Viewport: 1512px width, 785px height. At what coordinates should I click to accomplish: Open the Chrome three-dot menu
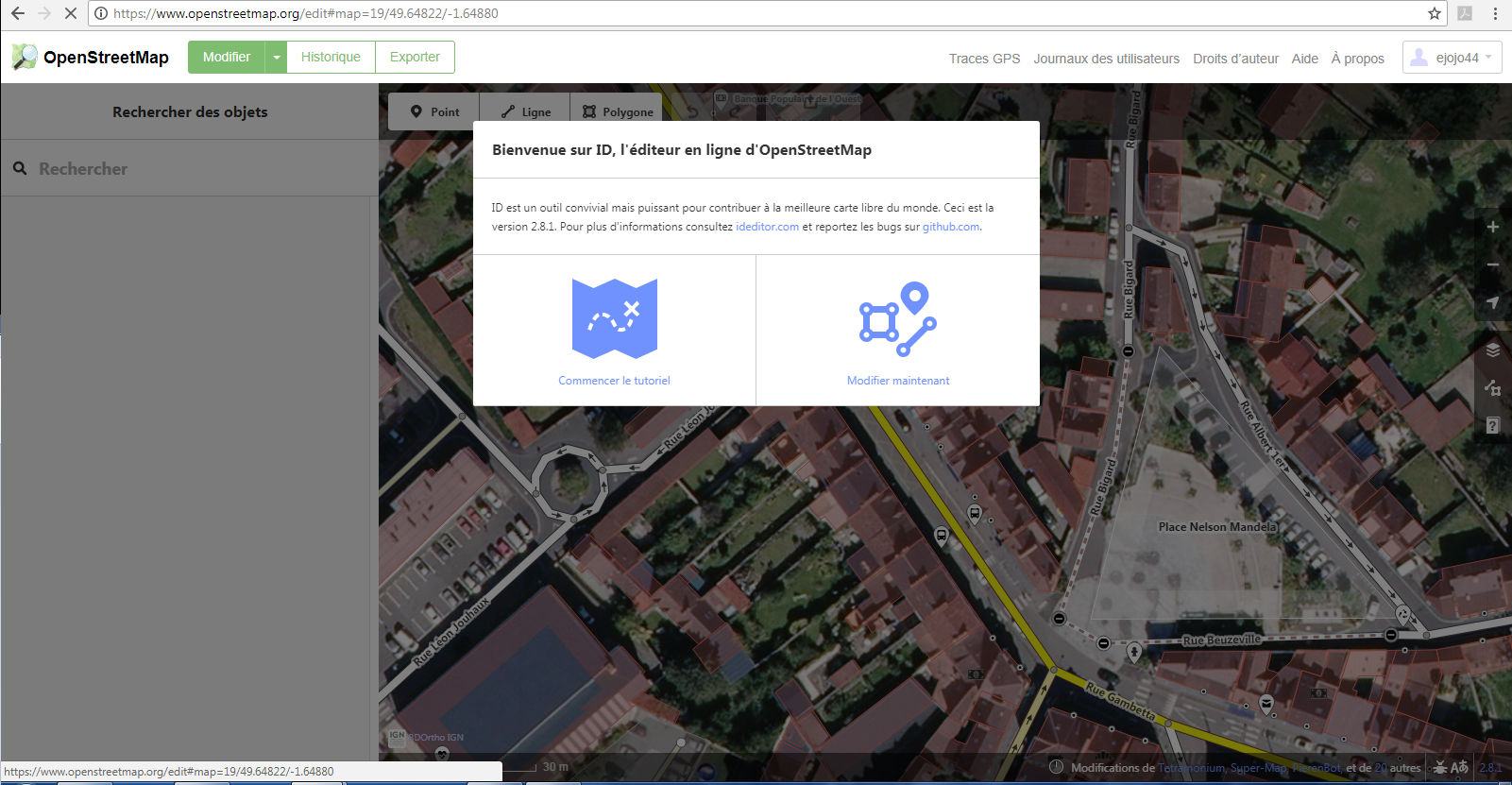(1495, 13)
